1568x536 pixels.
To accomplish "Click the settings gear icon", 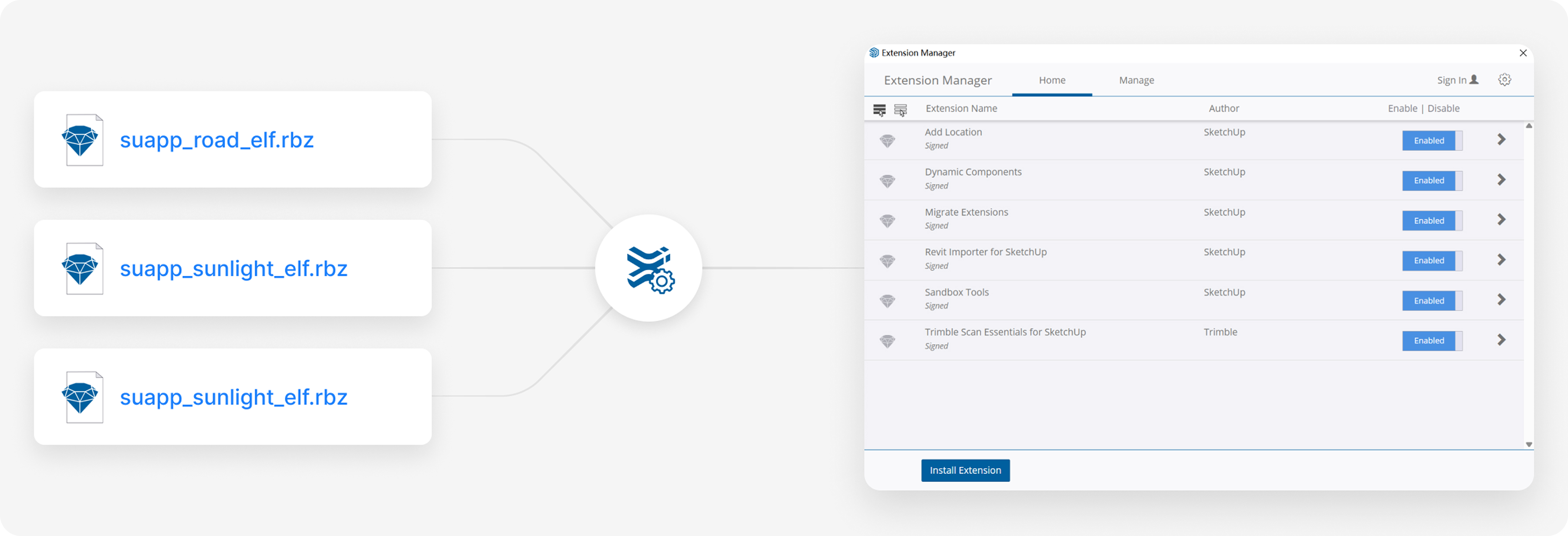I will pos(1504,80).
